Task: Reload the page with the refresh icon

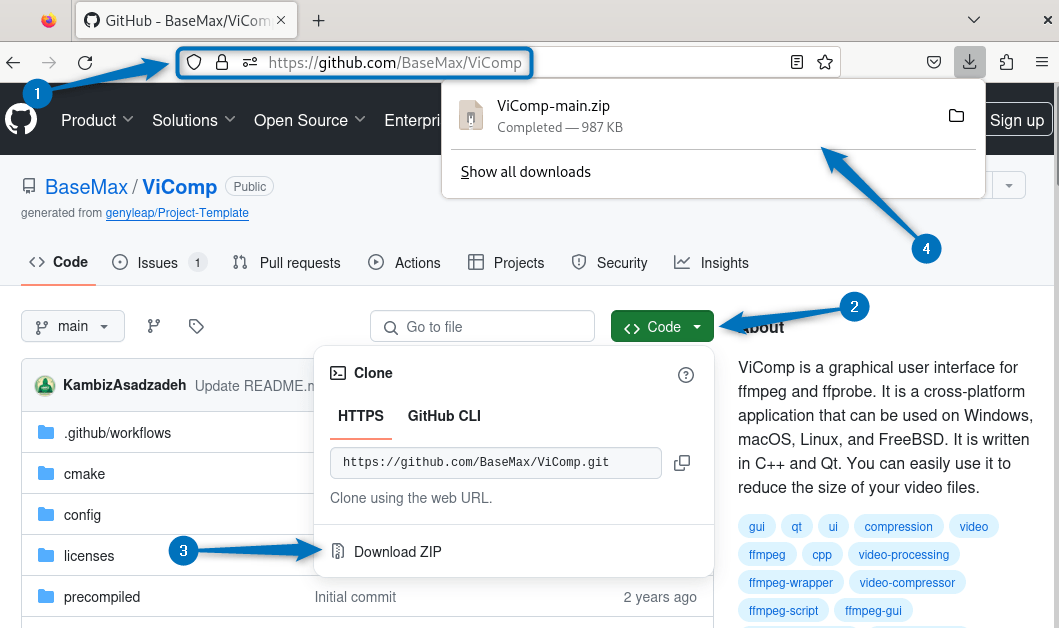Action: pos(85,62)
